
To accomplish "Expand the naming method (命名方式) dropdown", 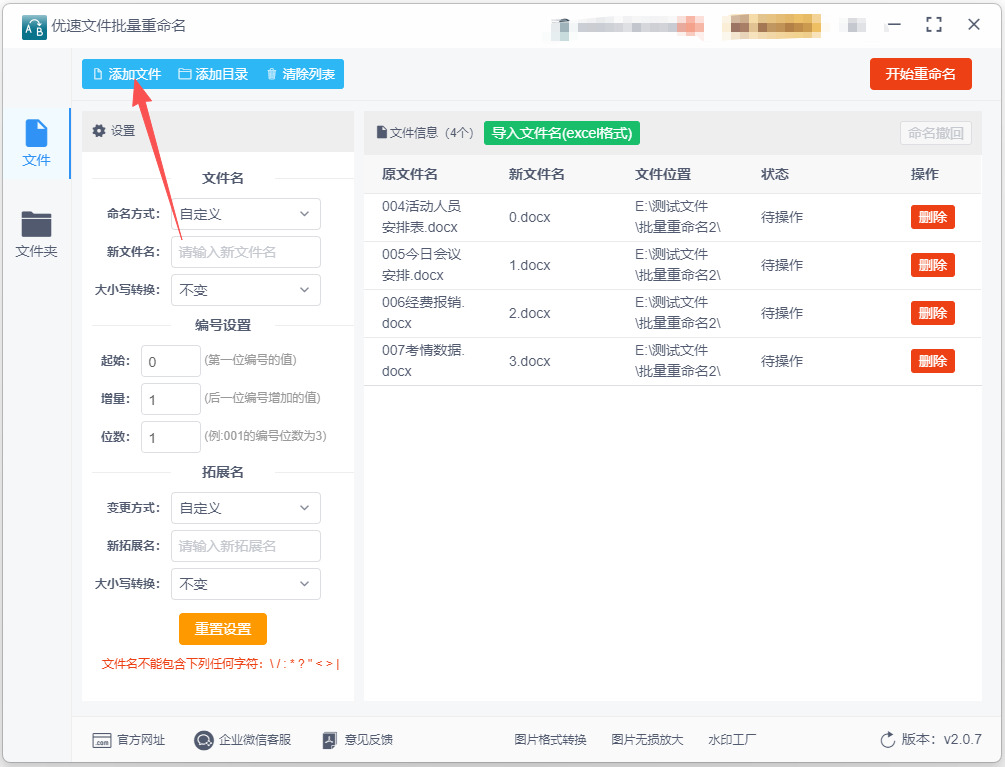I will click(246, 214).
